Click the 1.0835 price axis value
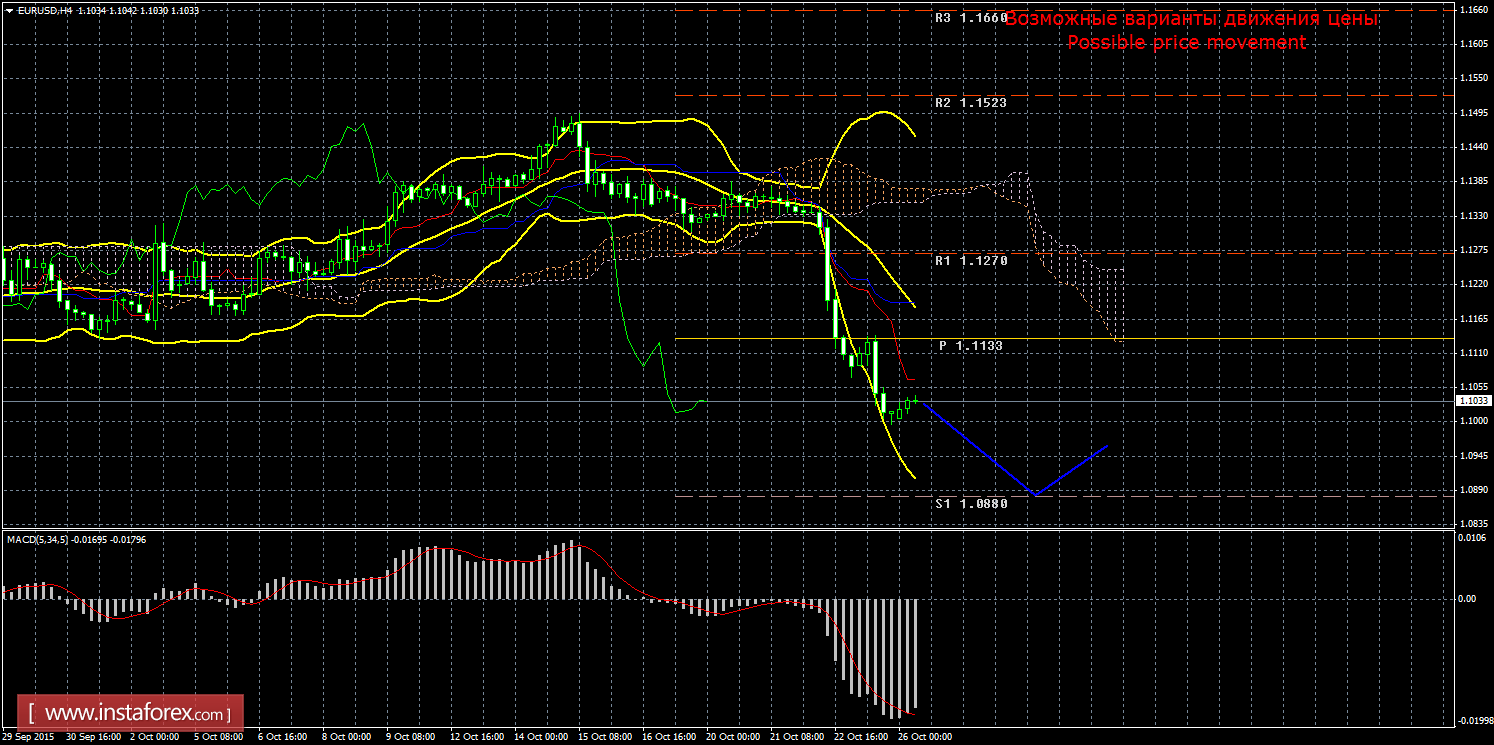 pyautogui.click(x=1471, y=524)
